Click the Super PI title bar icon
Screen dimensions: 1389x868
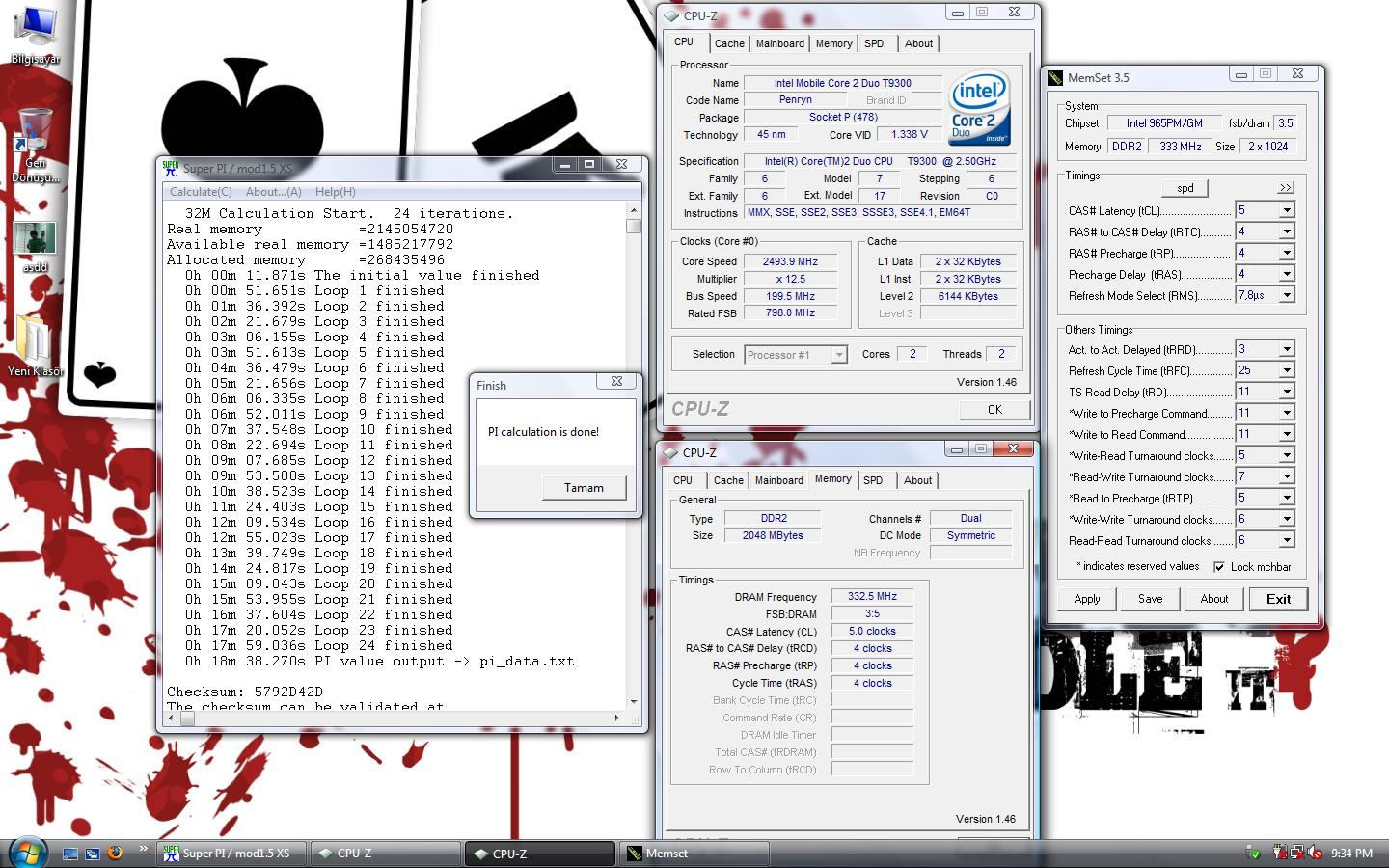pos(171,167)
